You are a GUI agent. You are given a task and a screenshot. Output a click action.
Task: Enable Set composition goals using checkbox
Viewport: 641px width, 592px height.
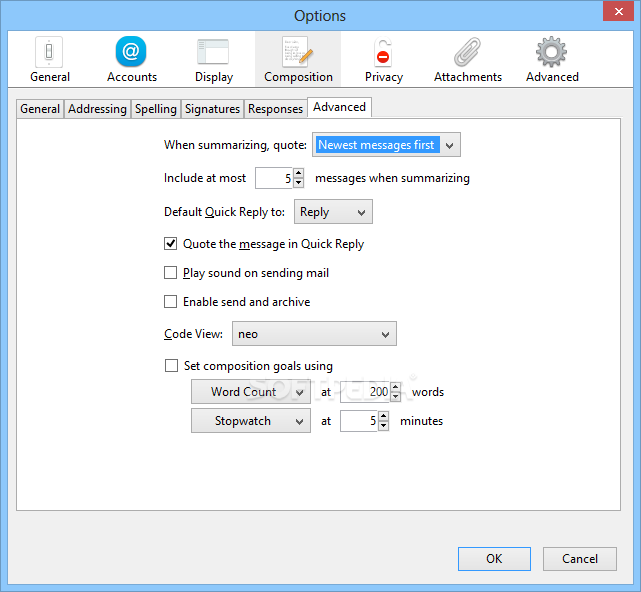click(171, 366)
